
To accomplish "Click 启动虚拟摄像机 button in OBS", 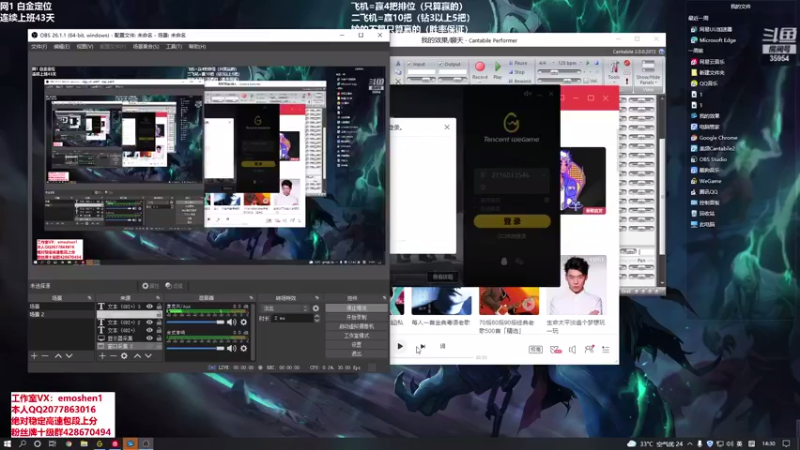I will [x=356, y=327].
